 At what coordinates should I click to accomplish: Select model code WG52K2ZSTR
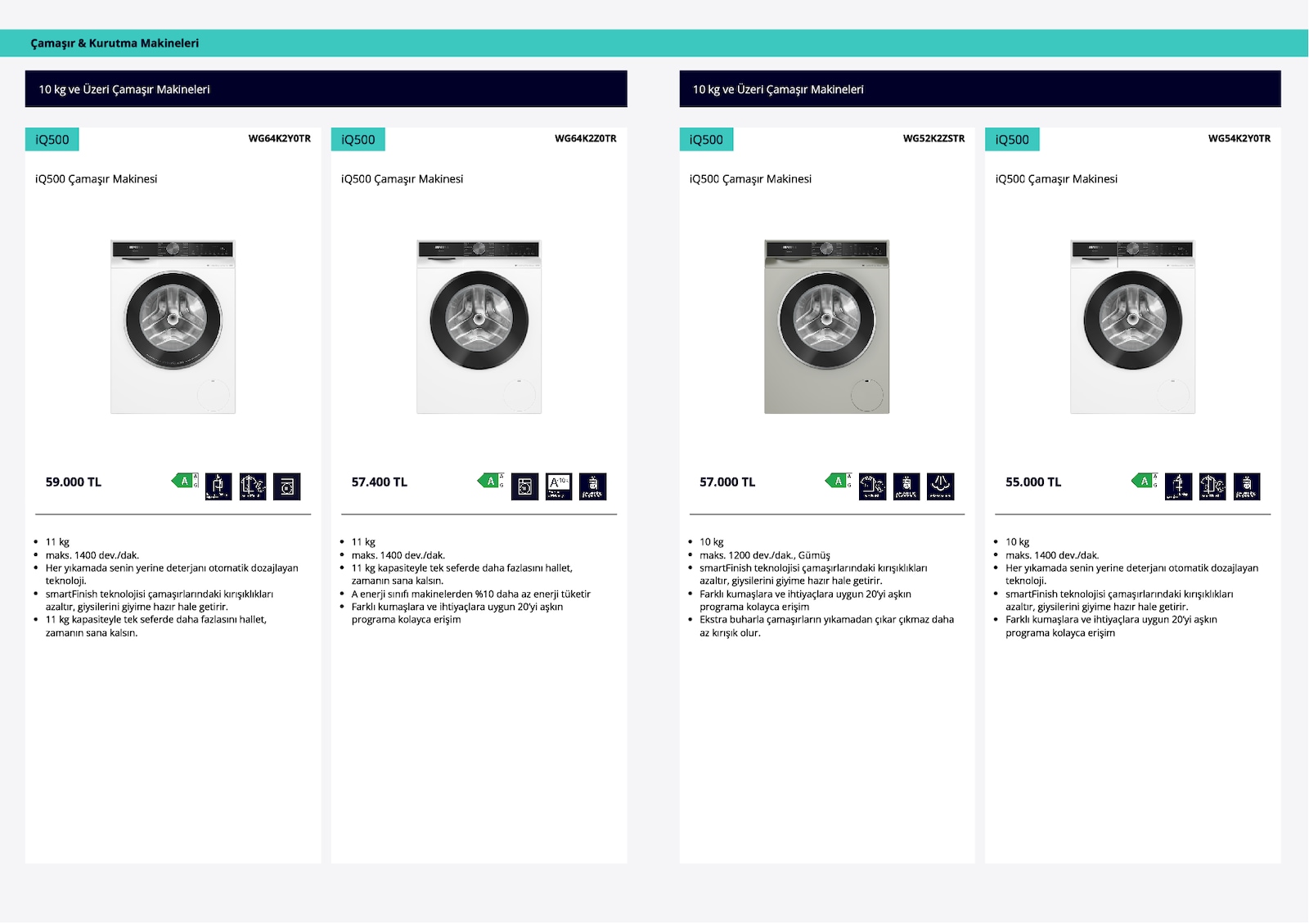(x=934, y=139)
